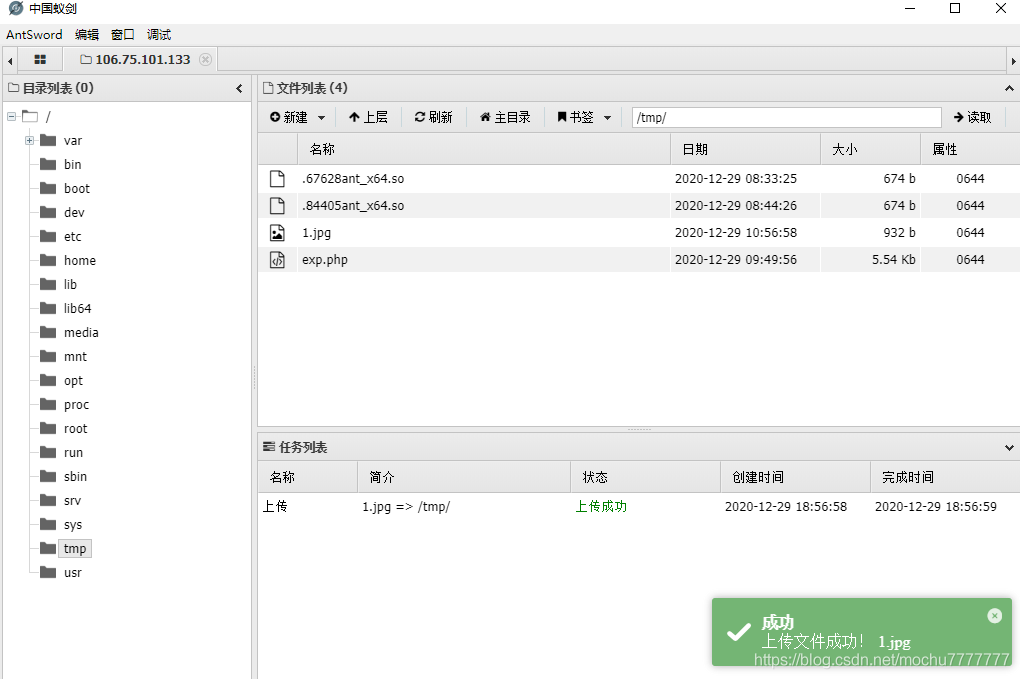Click the 上传成功 status text
The height and width of the screenshot is (679, 1020).
(600, 507)
